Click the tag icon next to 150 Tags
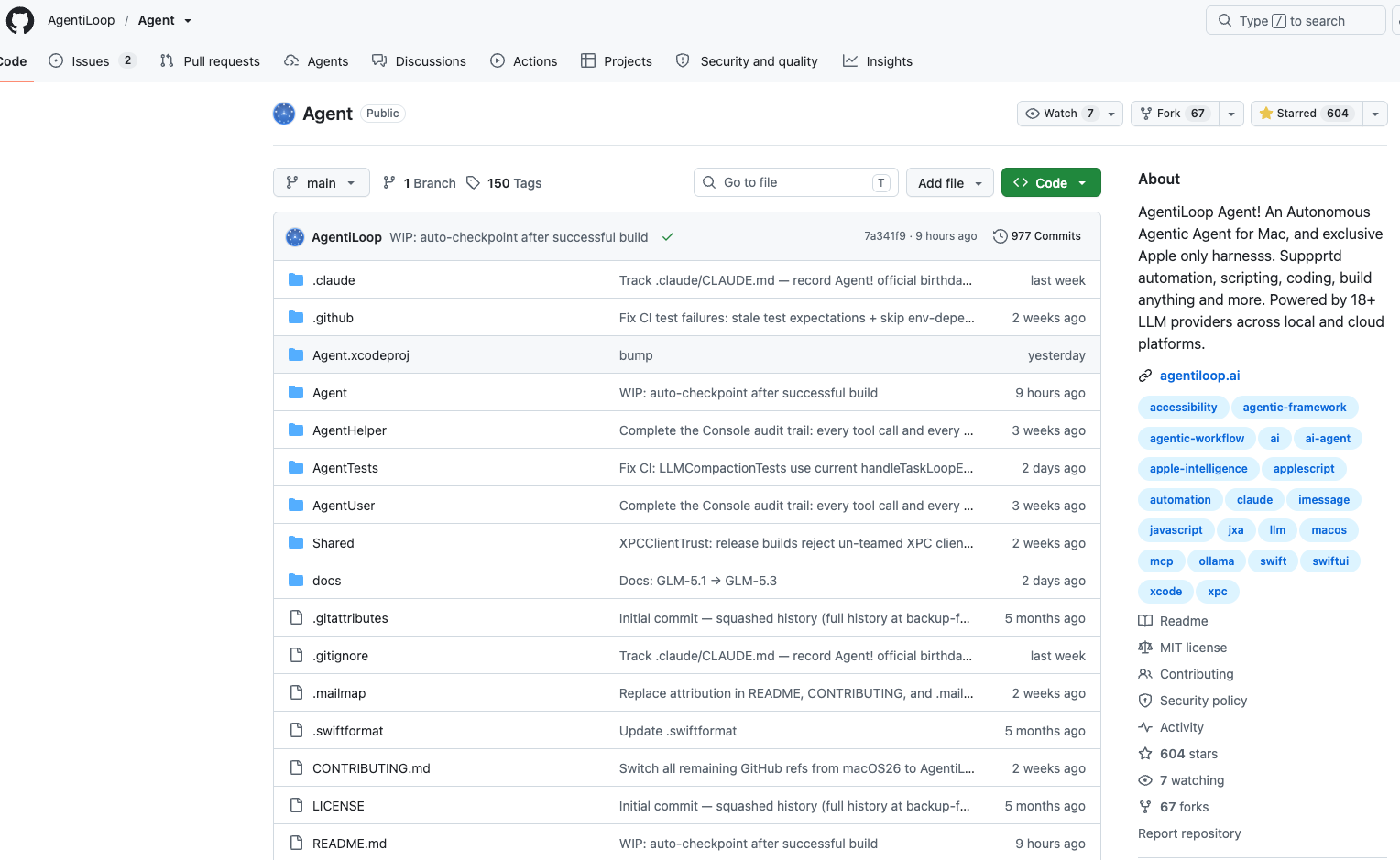This screenshot has width=1400, height=860. pyautogui.click(x=473, y=183)
